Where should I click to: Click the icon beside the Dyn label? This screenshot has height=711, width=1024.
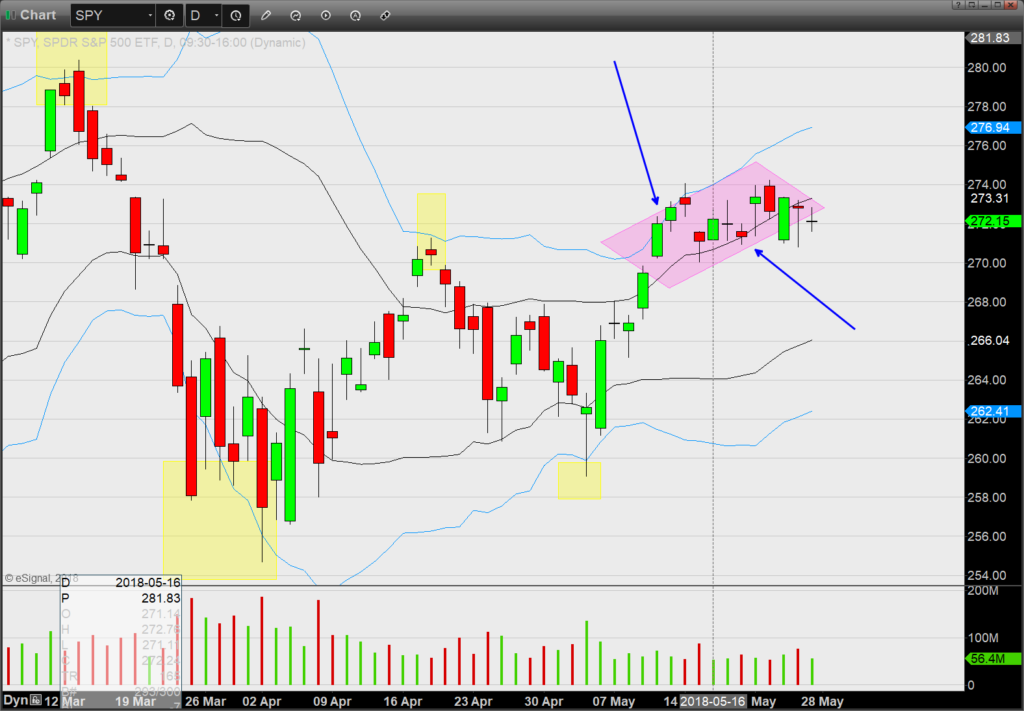[x=35, y=701]
